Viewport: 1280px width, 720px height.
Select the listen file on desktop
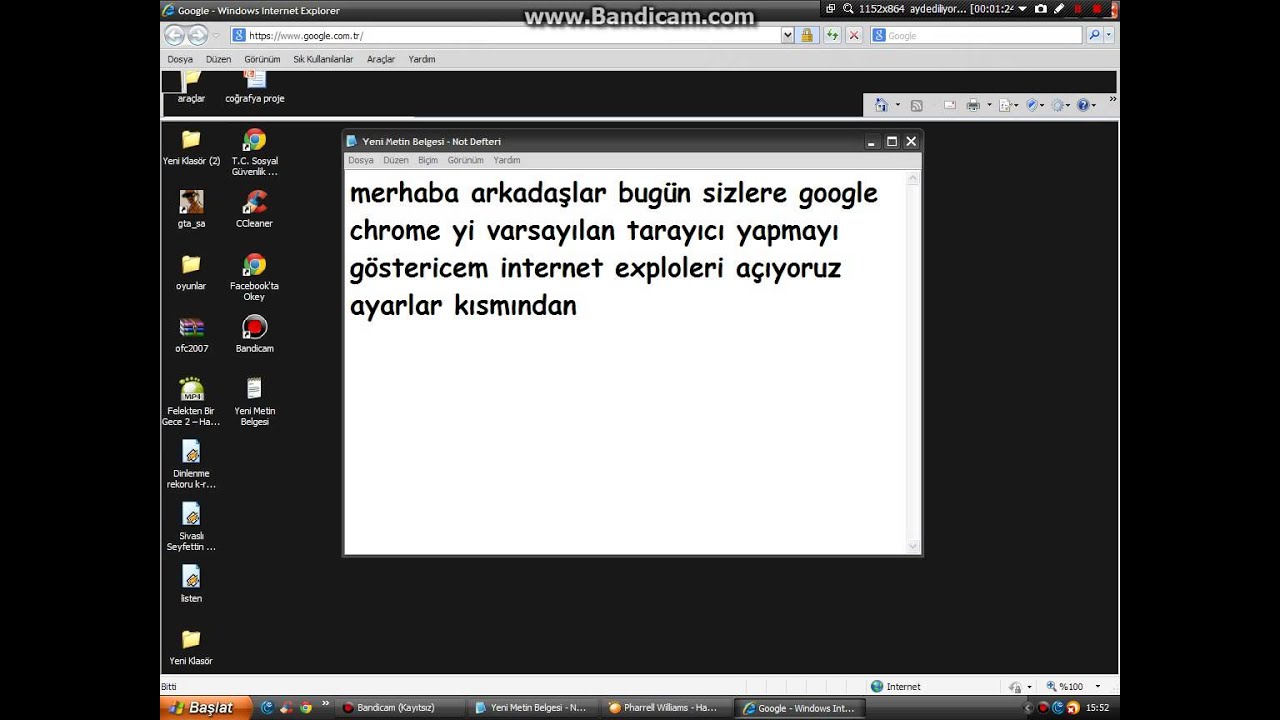click(x=191, y=583)
